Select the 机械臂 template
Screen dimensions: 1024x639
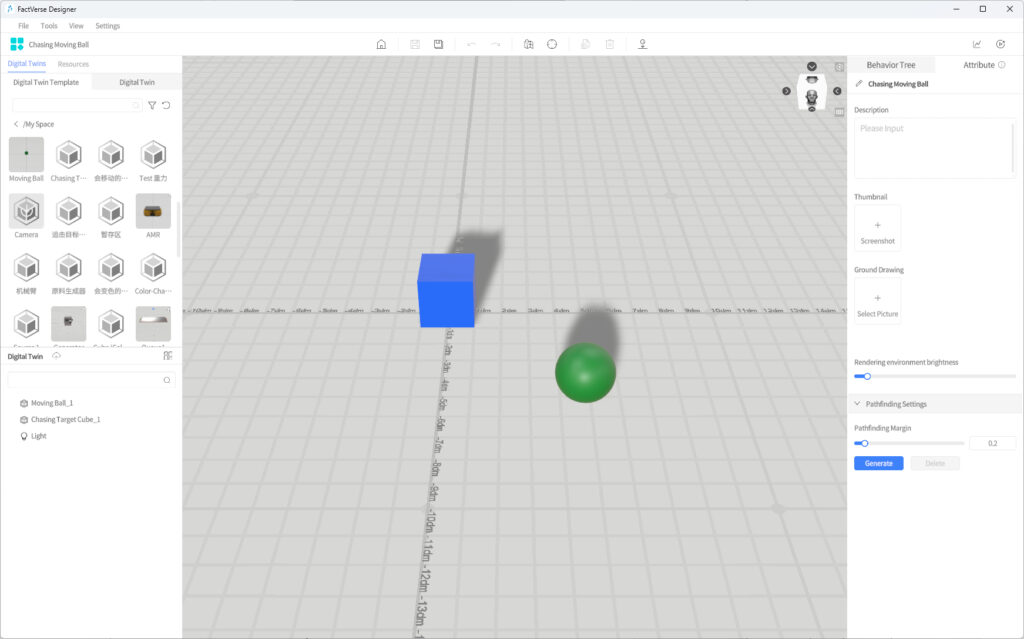tap(26, 272)
